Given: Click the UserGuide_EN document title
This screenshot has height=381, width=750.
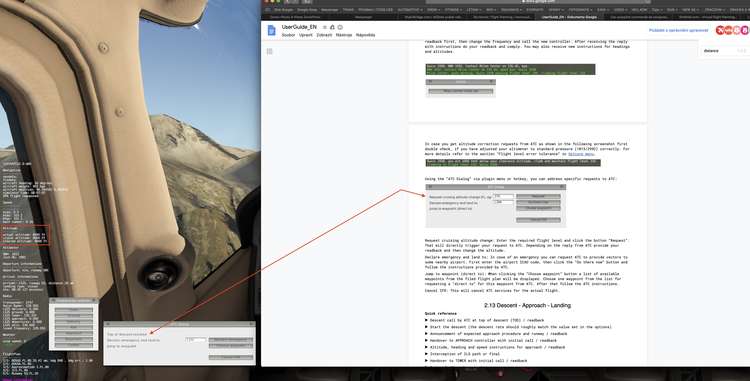Looking at the screenshot, I should [299, 27].
